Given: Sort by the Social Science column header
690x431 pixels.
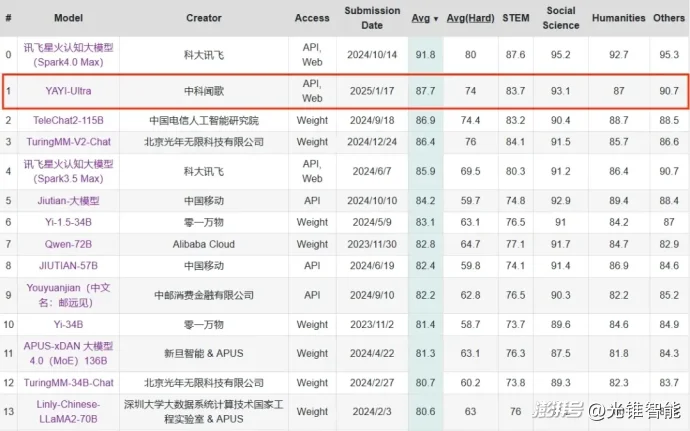Looking at the screenshot, I should [x=561, y=18].
